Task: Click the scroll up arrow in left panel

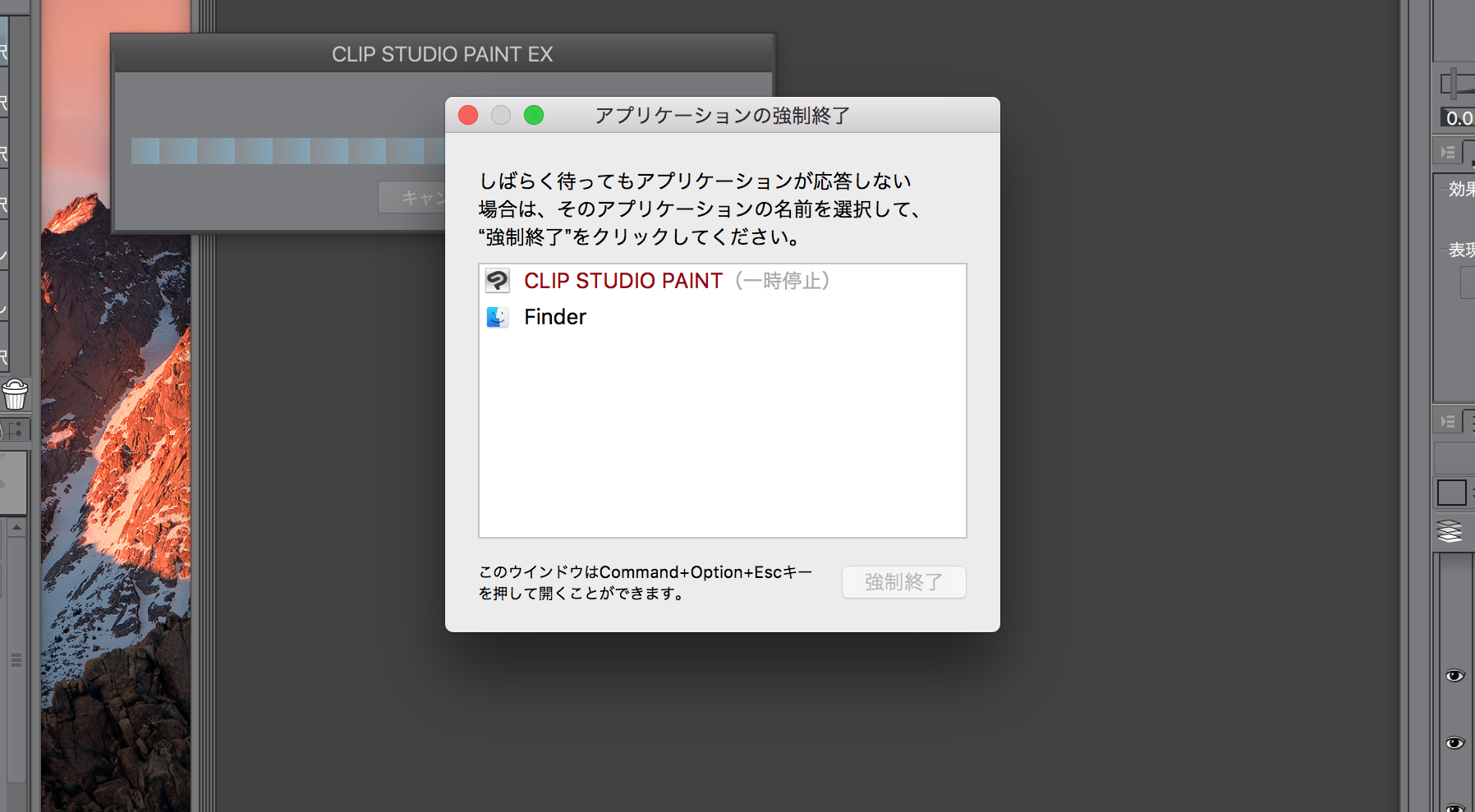Action: click(16, 528)
